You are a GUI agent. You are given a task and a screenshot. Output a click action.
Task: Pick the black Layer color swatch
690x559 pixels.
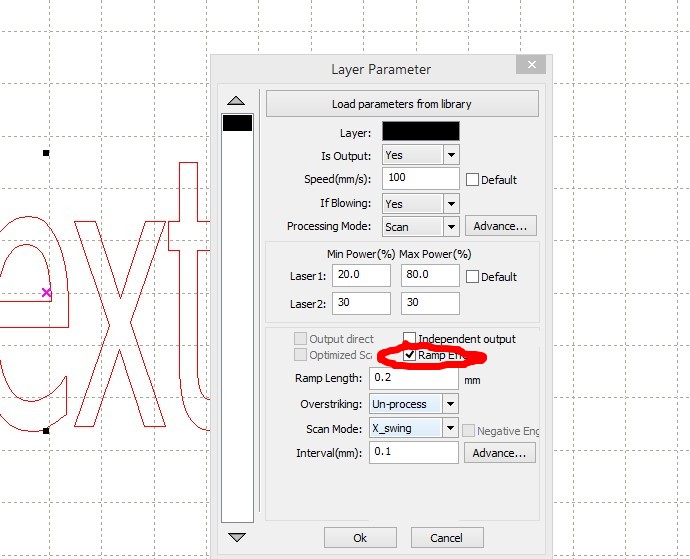[419, 131]
